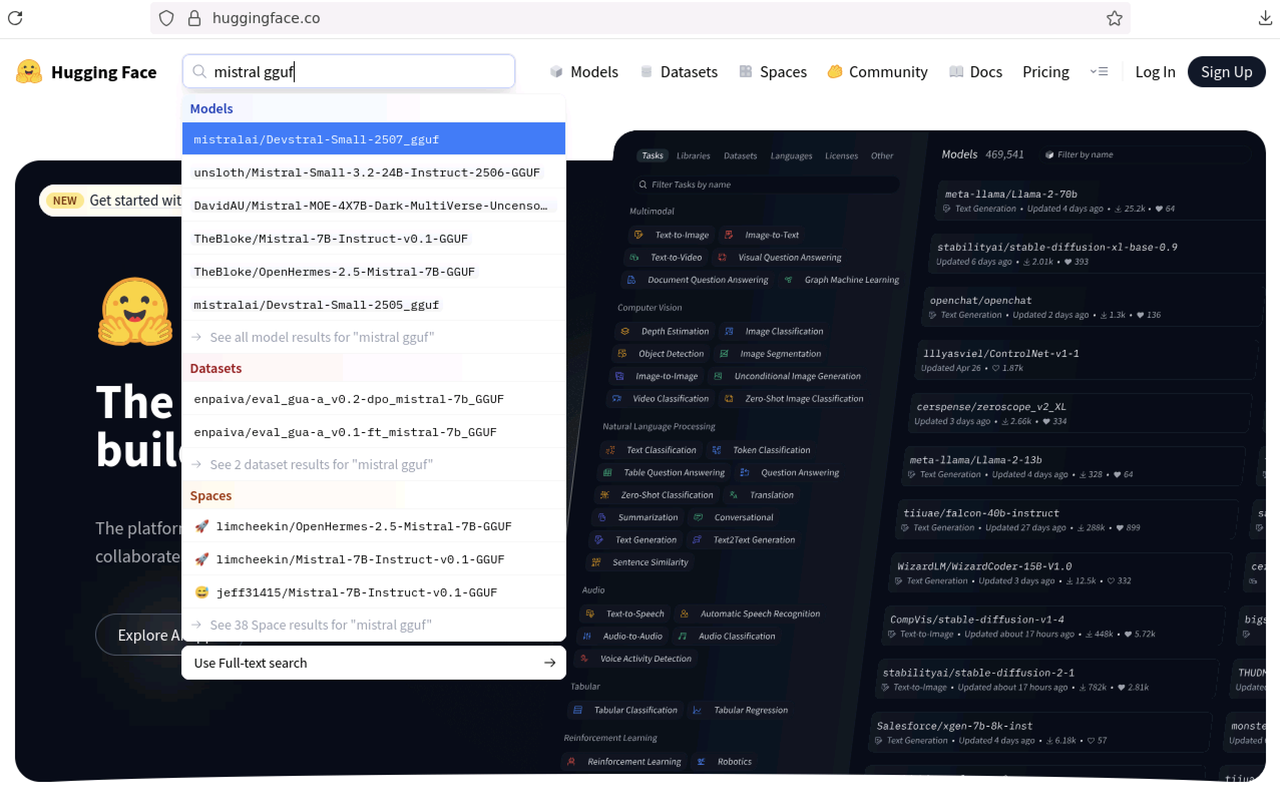Open Salesforce/xgen-7b-8k-inst model card
The width and height of the screenshot is (1280, 792).
point(1040,732)
